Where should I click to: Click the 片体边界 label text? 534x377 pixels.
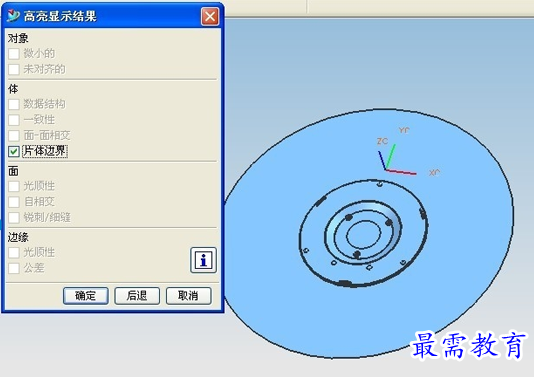(45, 151)
